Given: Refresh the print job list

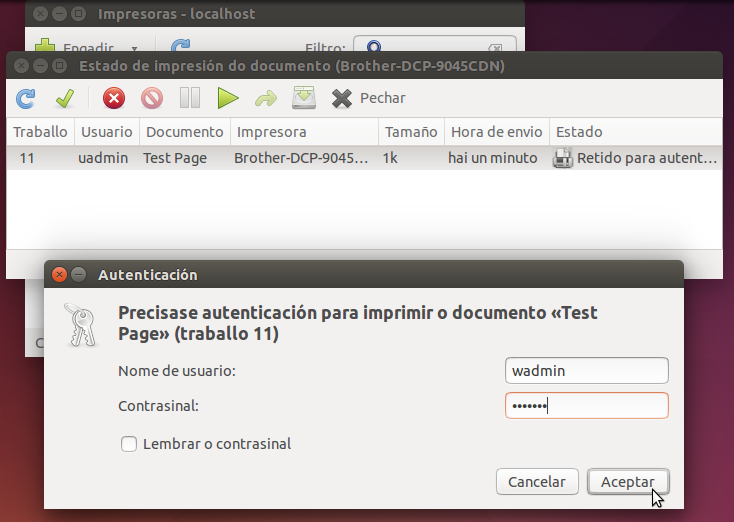Looking at the screenshot, I should (x=25, y=98).
